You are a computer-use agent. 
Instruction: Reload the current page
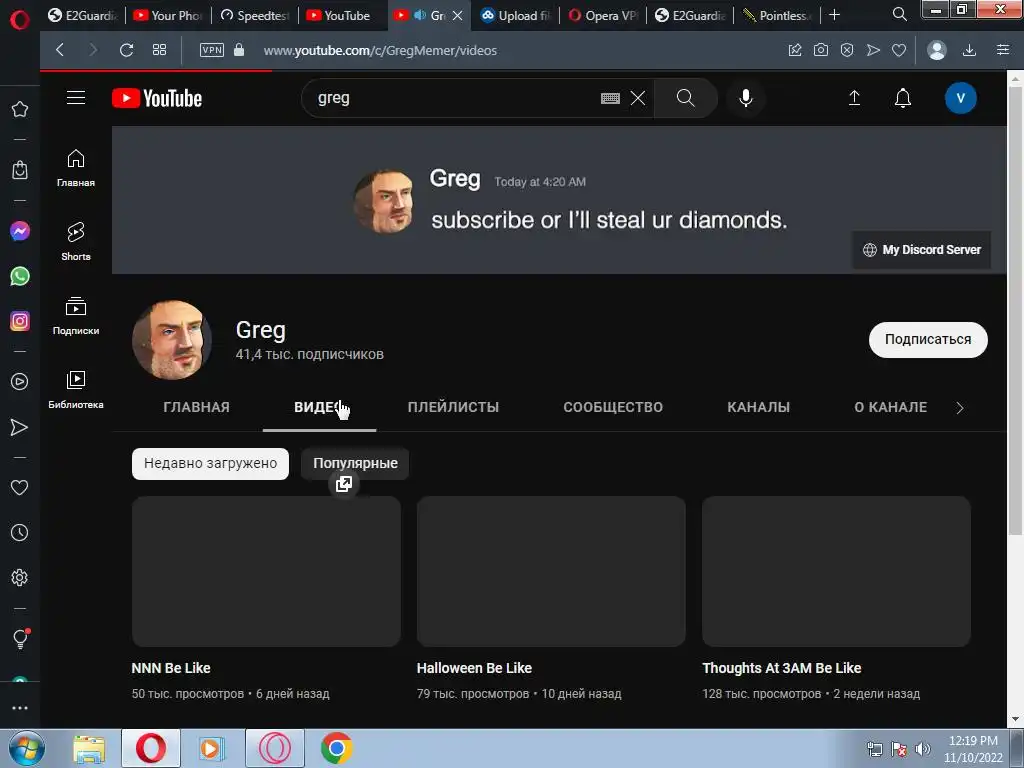coord(127,50)
